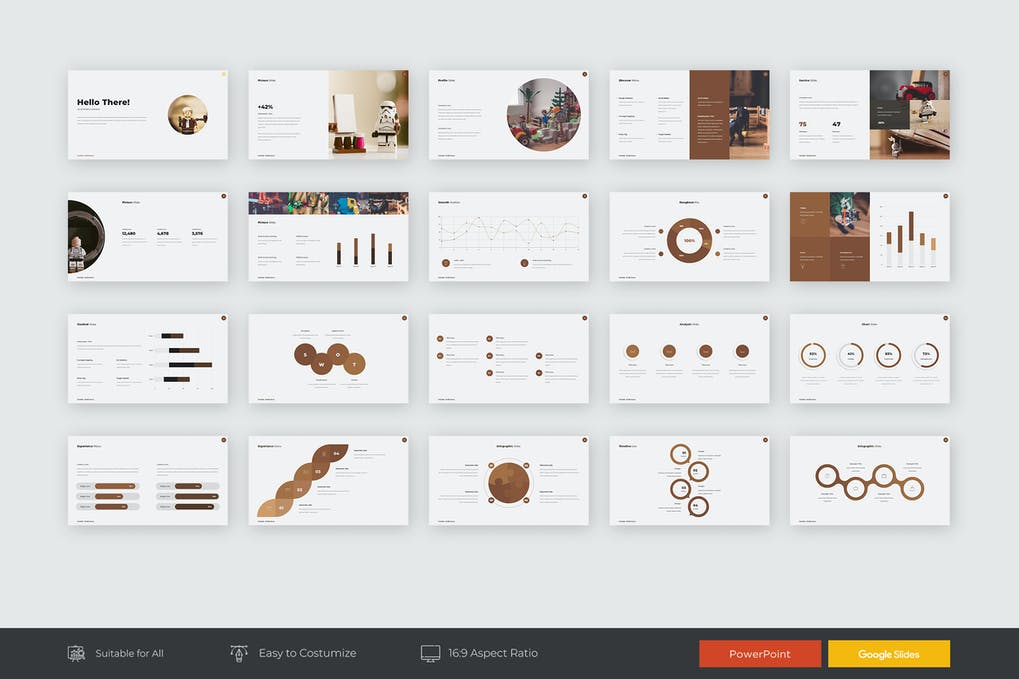This screenshot has height=679, width=1019.
Task: Select the circular photo on the Profile slide
Action: click(543, 113)
